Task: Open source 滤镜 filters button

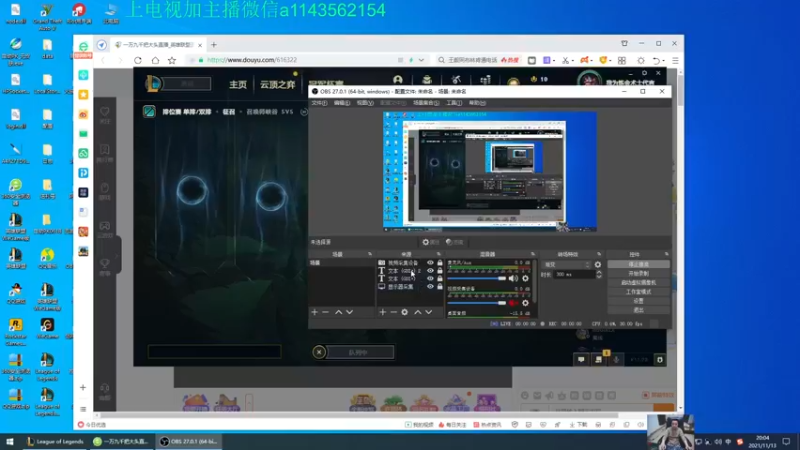Action: [455, 242]
